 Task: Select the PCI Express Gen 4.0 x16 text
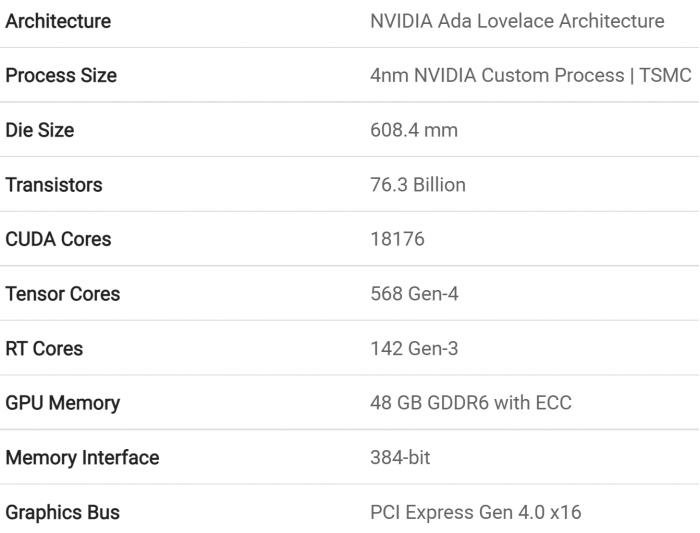point(476,512)
